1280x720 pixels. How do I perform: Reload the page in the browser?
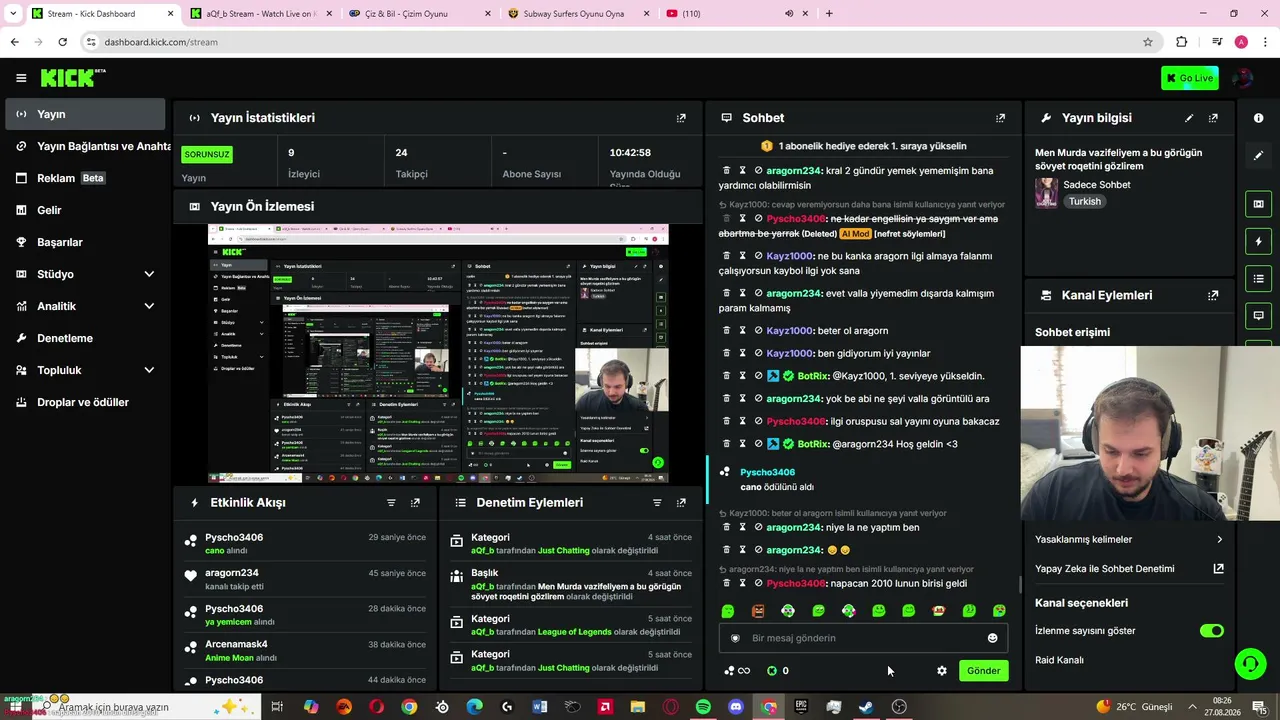62,42
